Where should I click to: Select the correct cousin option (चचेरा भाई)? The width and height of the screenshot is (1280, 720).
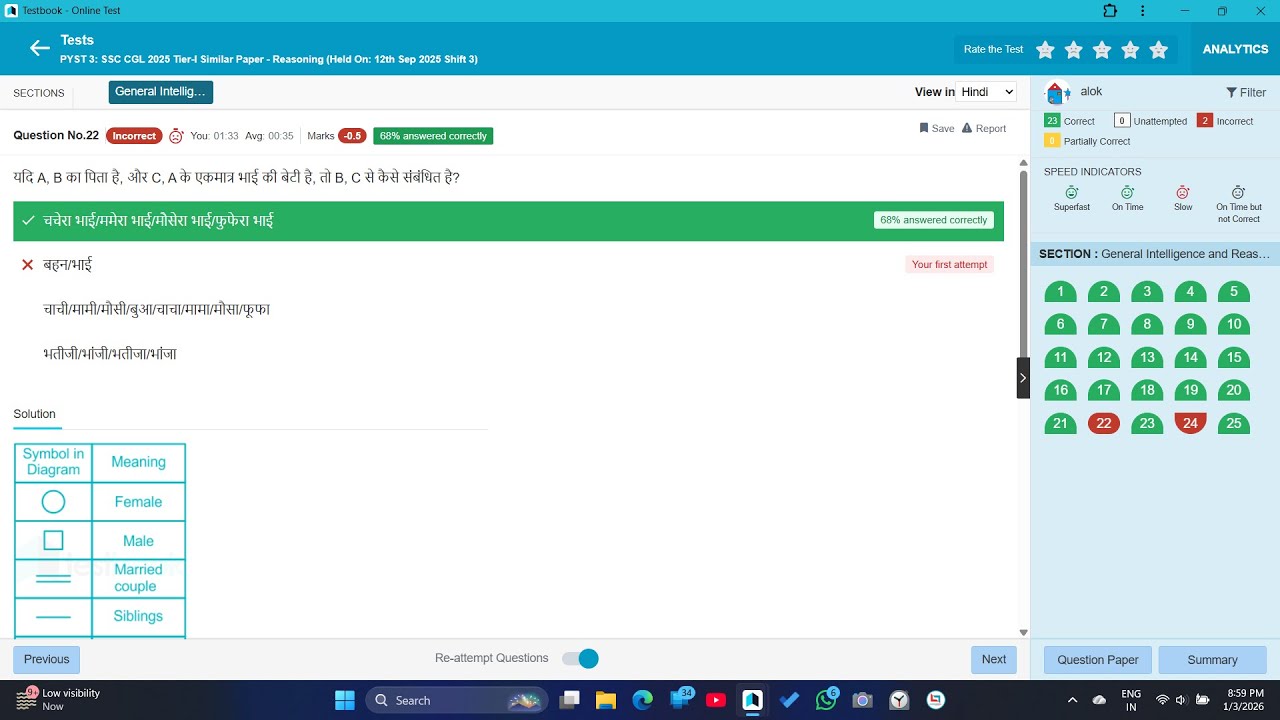click(508, 220)
